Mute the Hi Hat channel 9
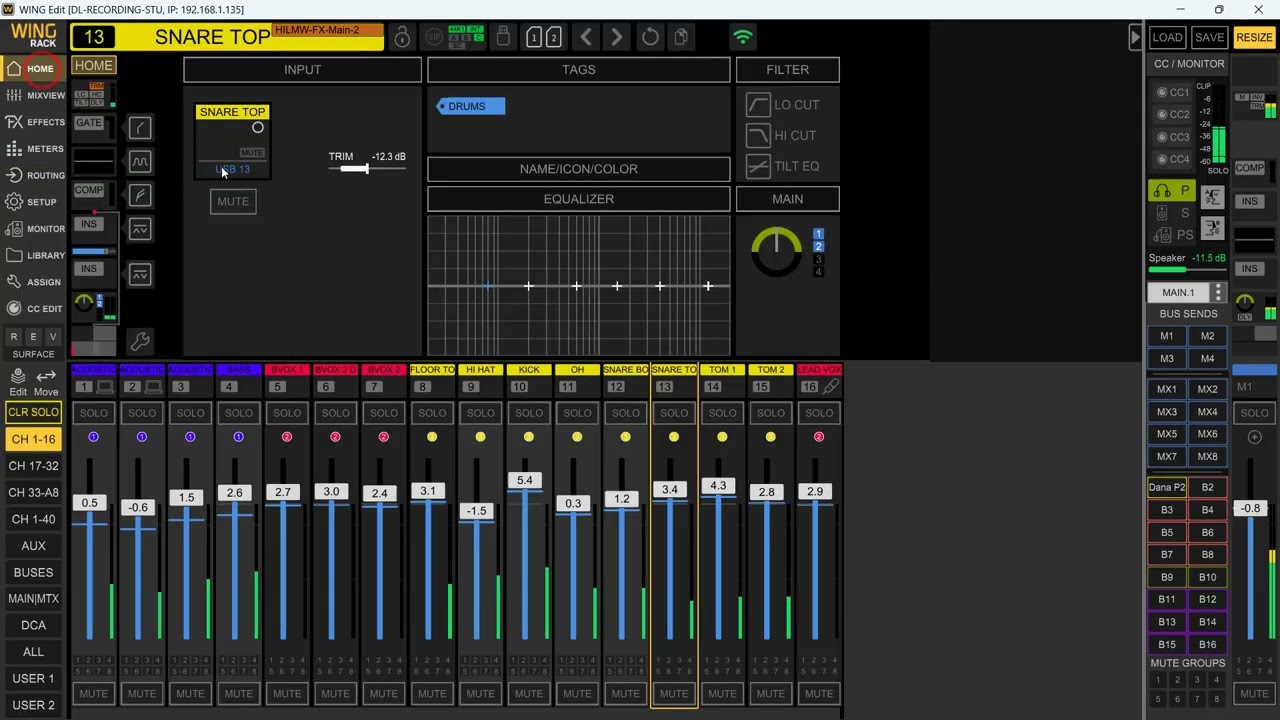The image size is (1280, 720). (480, 693)
